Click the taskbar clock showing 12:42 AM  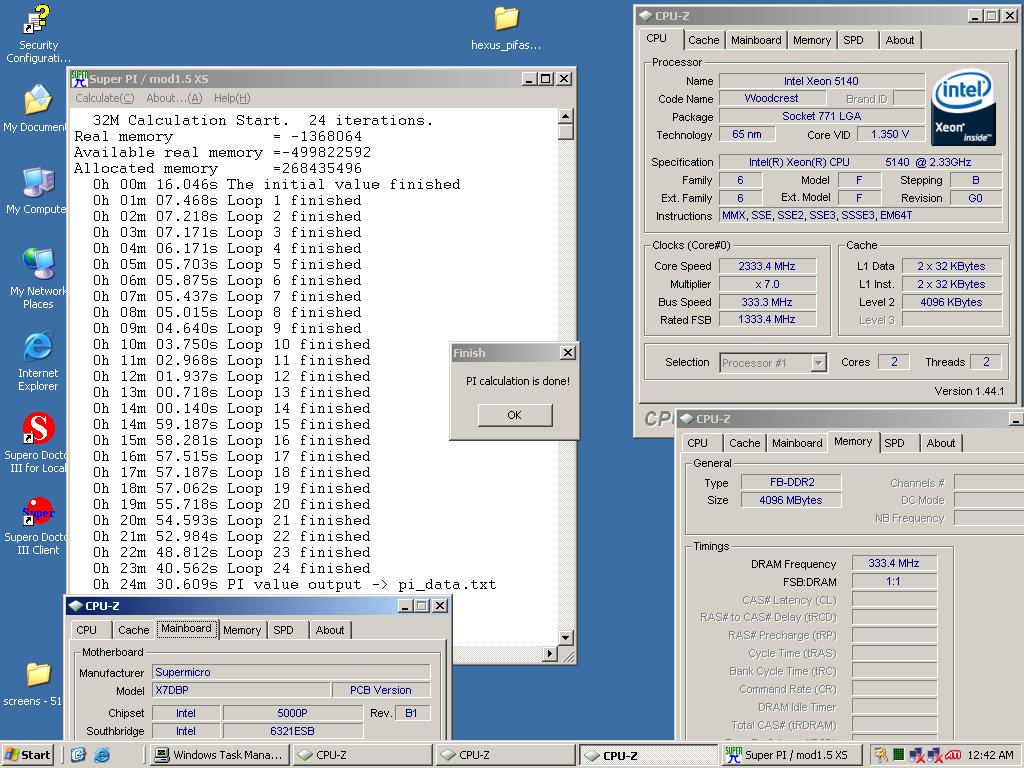point(990,755)
